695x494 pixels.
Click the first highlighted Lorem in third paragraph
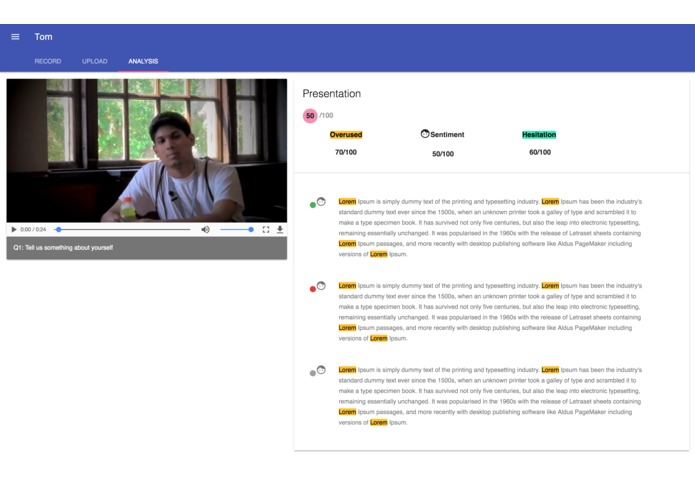(347, 370)
